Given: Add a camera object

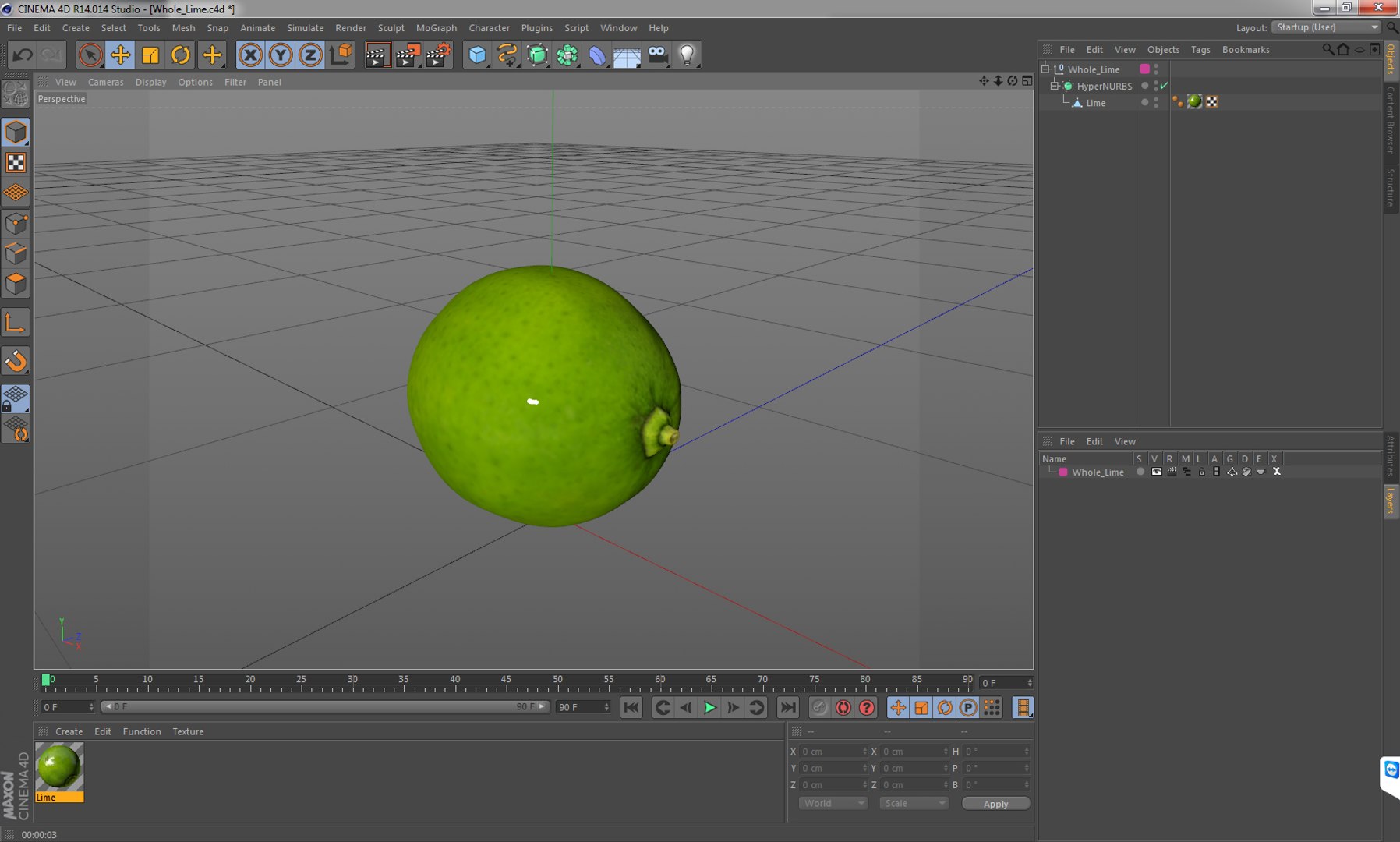Looking at the screenshot, I should coord(657,55).
